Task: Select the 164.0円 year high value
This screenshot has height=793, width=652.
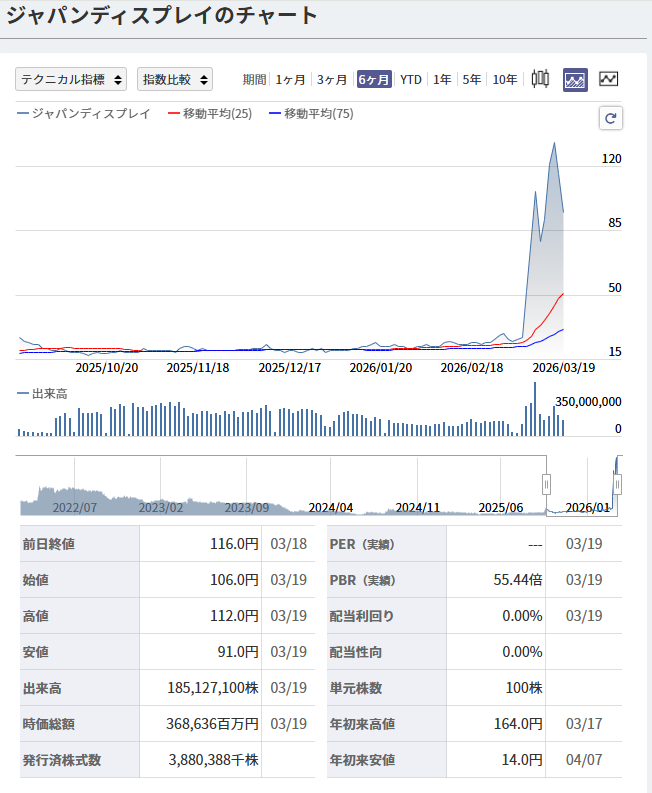Action: point(518,724)
